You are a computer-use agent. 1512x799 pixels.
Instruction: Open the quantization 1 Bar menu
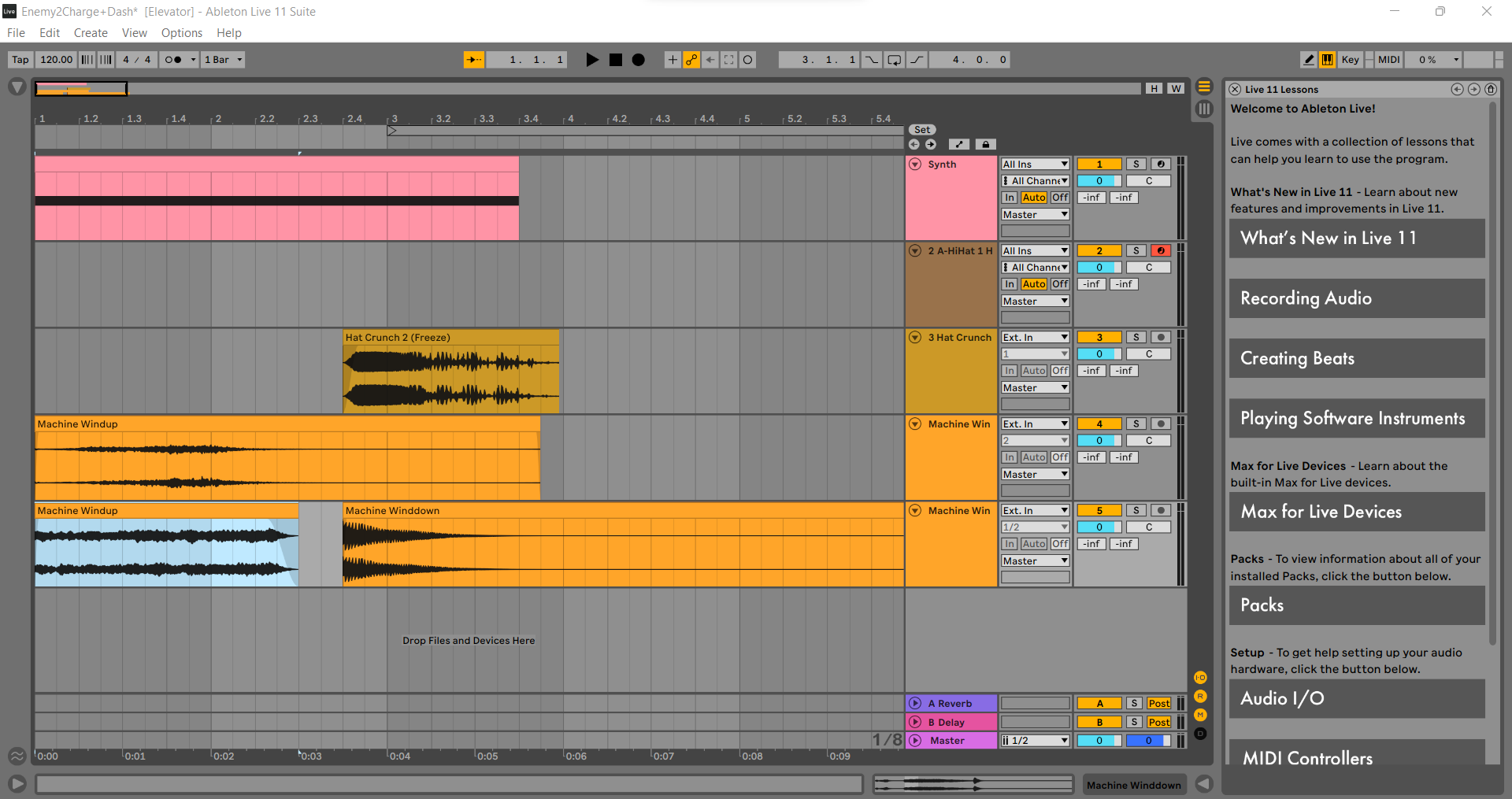[x=224, y=60]
